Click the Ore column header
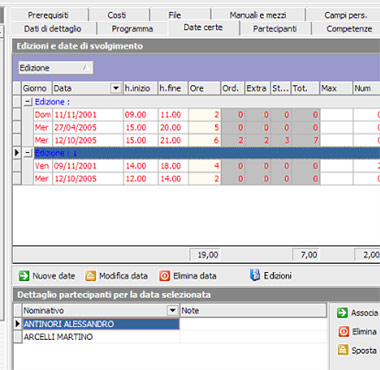Screen dimensions: 380x370 [204, 88]
